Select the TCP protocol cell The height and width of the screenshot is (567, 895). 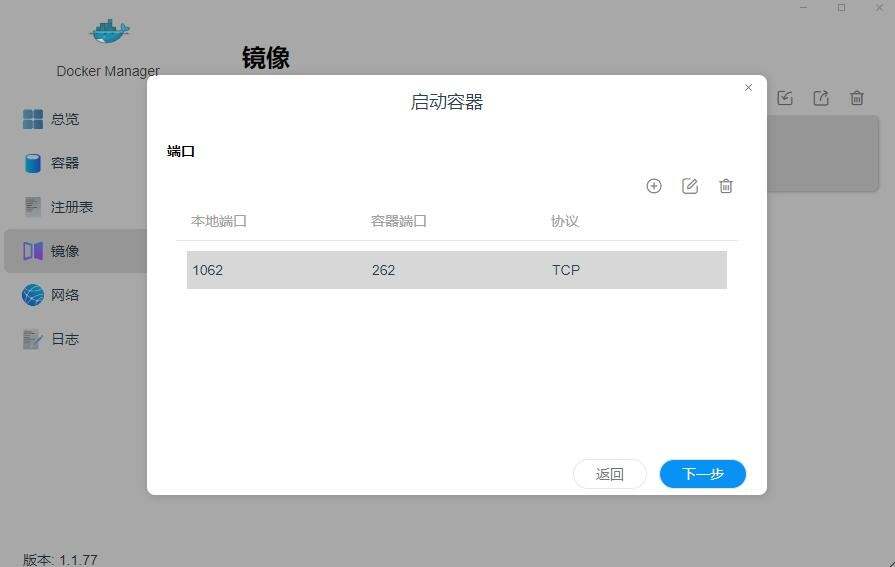[x=566, y=270]
